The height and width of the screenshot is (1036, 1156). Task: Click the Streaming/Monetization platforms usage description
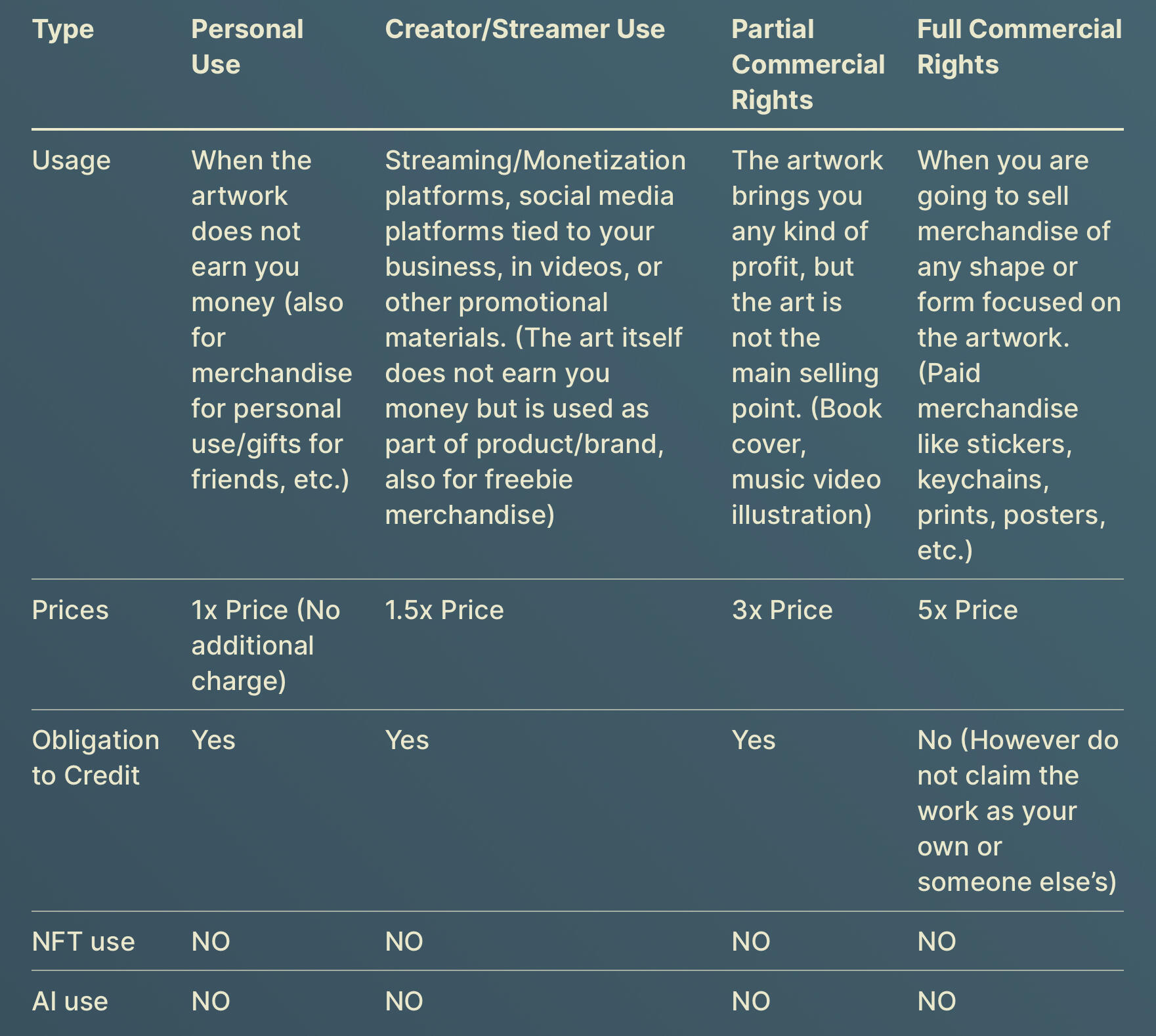point(534,337)
